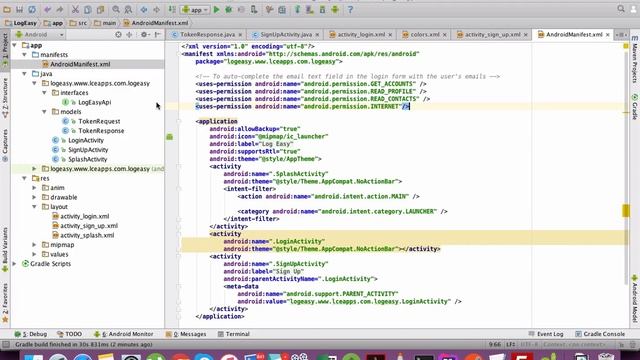The width and height of the screenshot is (640, 360).
Task: Open the Android Monitor tool window
Action: pos(124,334)
